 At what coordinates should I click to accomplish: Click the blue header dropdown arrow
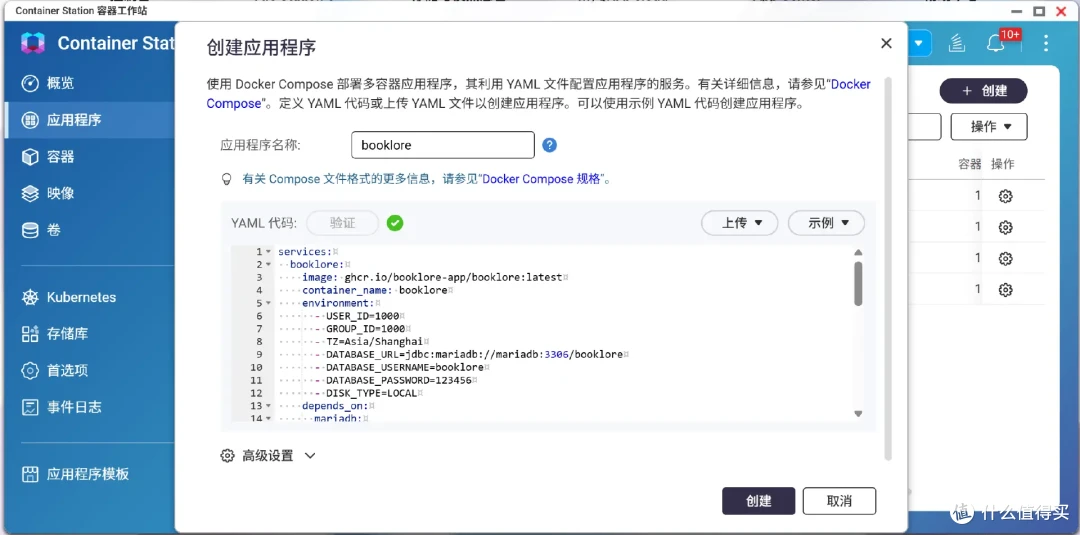920,43
